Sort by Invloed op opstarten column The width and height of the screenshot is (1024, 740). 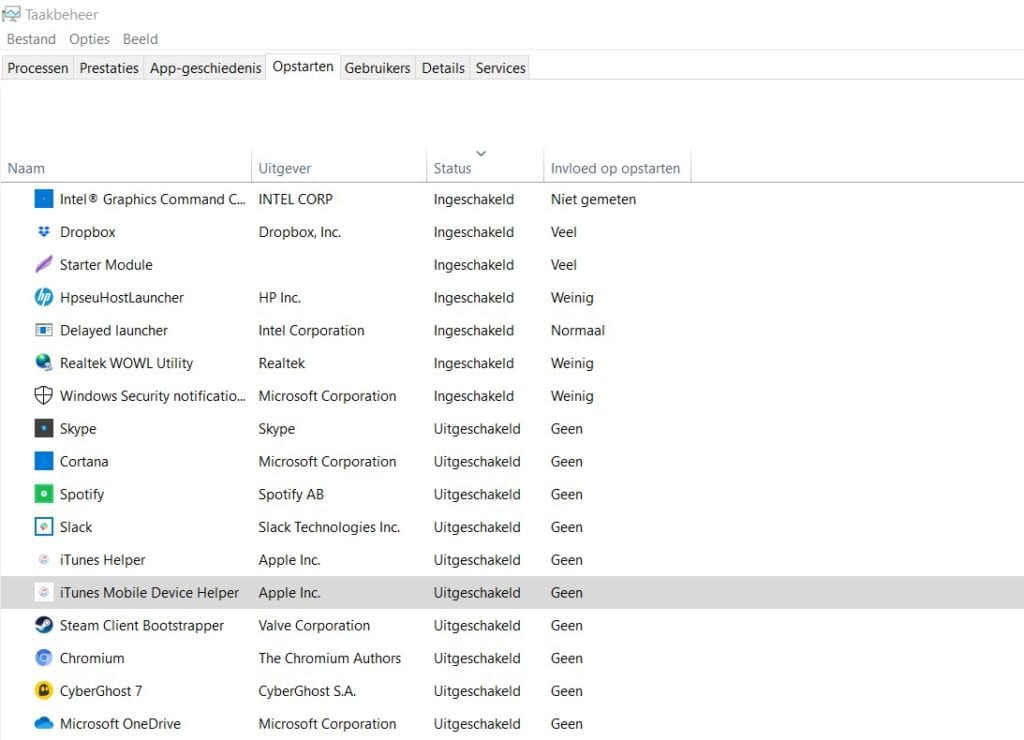[617, 168]
